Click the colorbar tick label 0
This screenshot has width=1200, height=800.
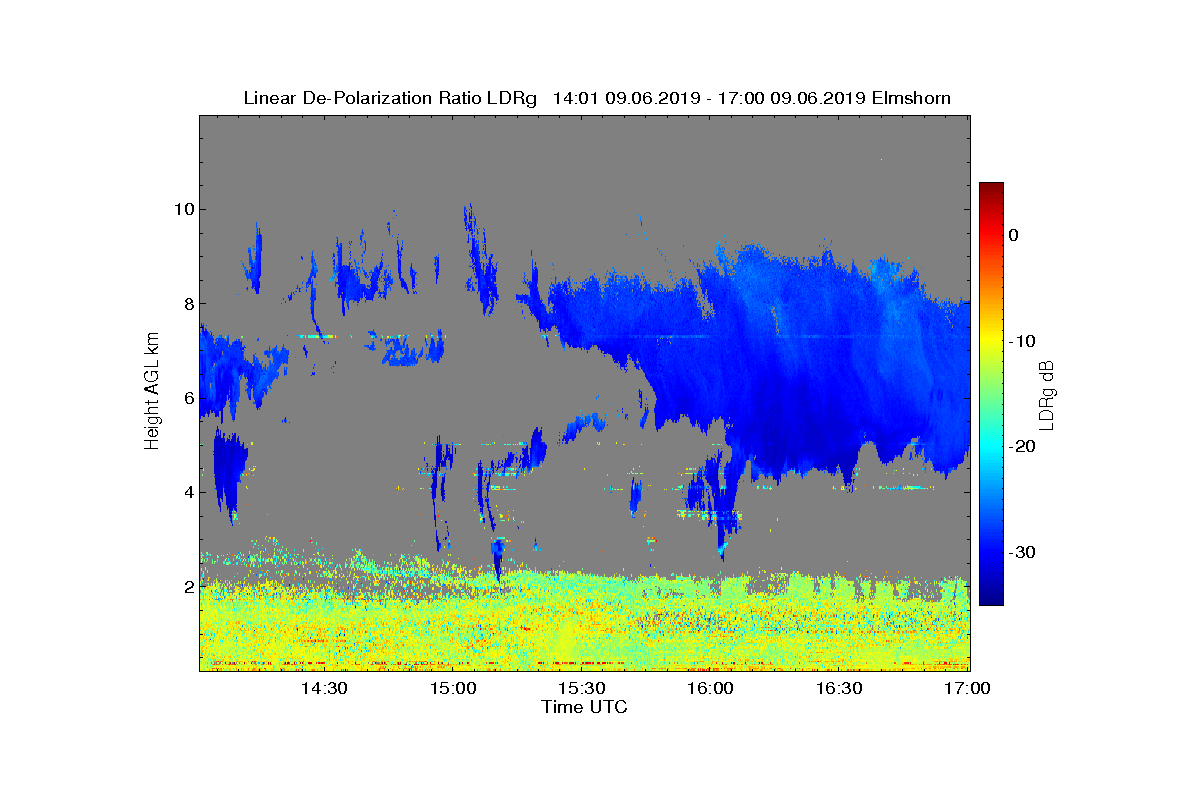tap(1013, 235)
